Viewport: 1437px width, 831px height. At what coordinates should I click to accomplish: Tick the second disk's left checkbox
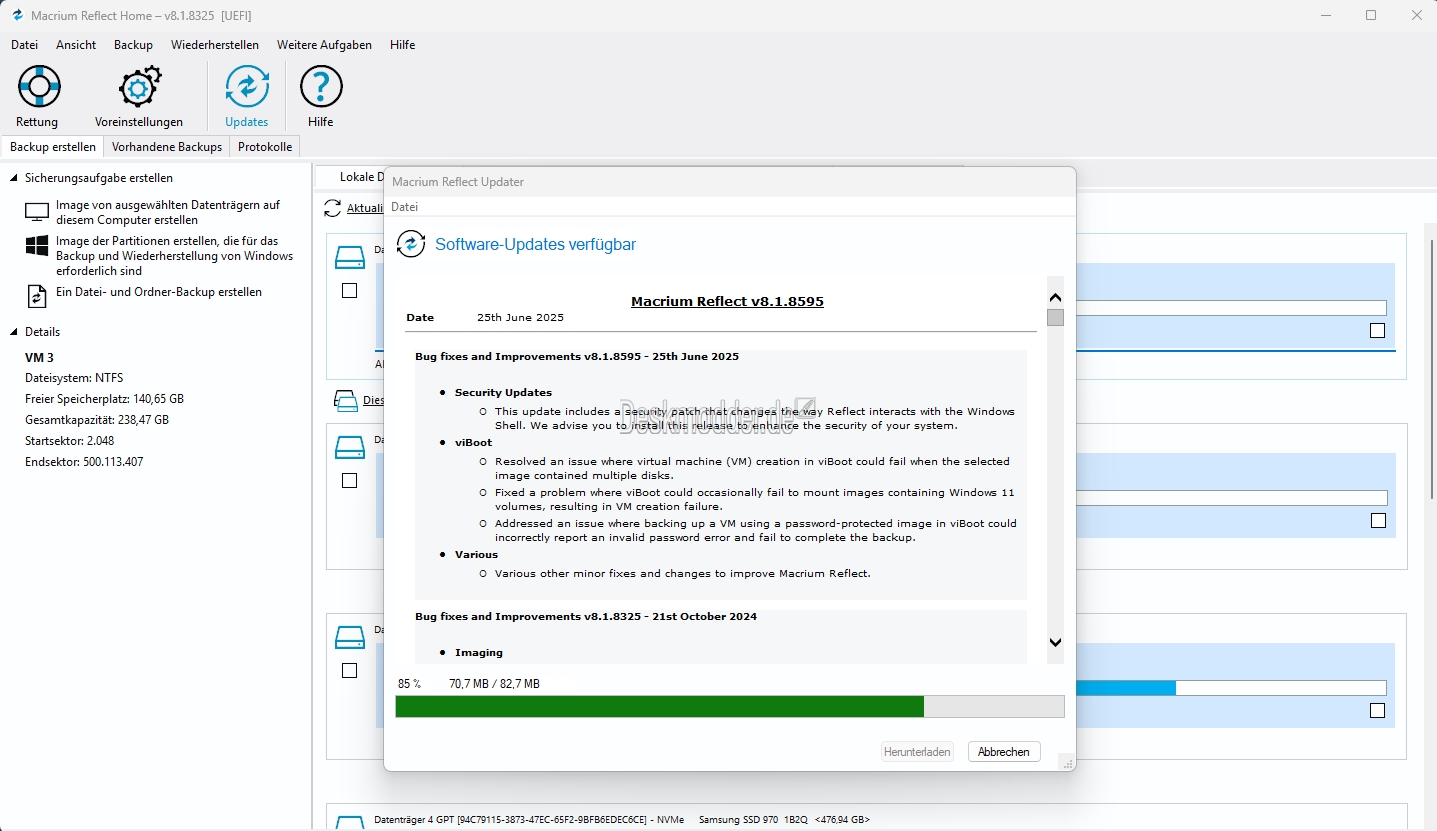coord(349,481)
